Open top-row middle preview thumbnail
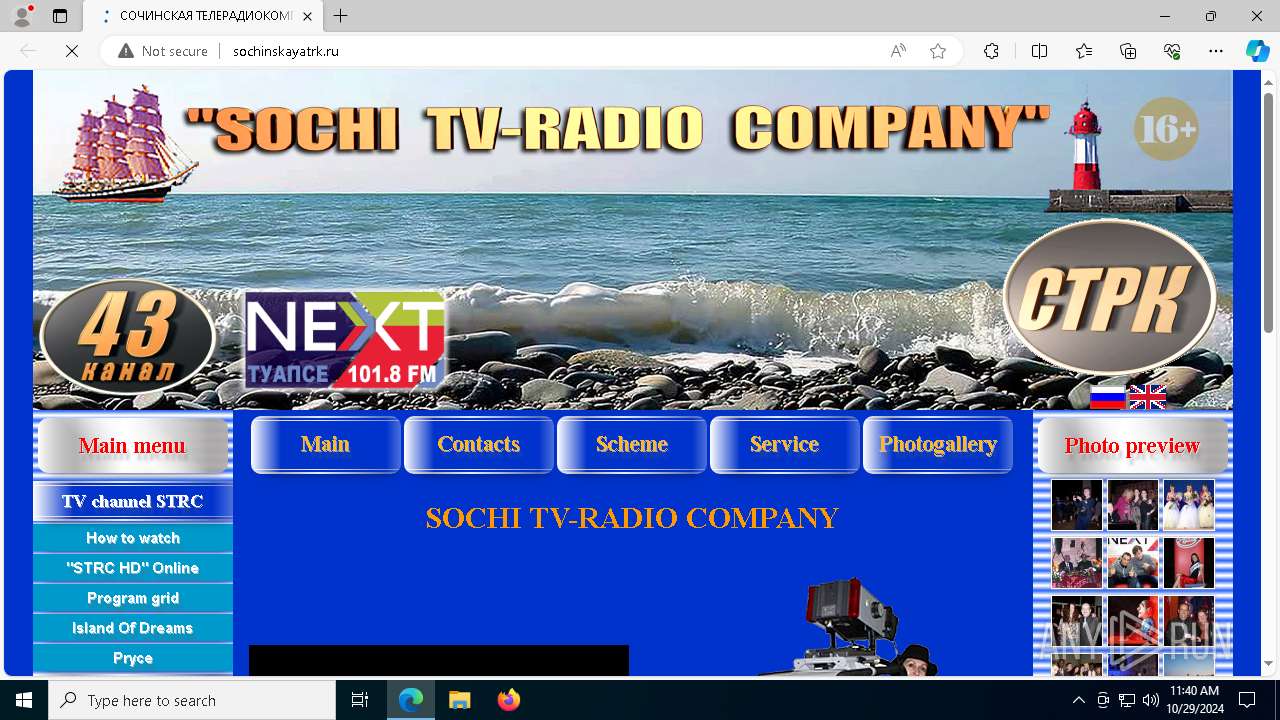The width and height of the screenshot is (1280, 720). pos(1132,504)
